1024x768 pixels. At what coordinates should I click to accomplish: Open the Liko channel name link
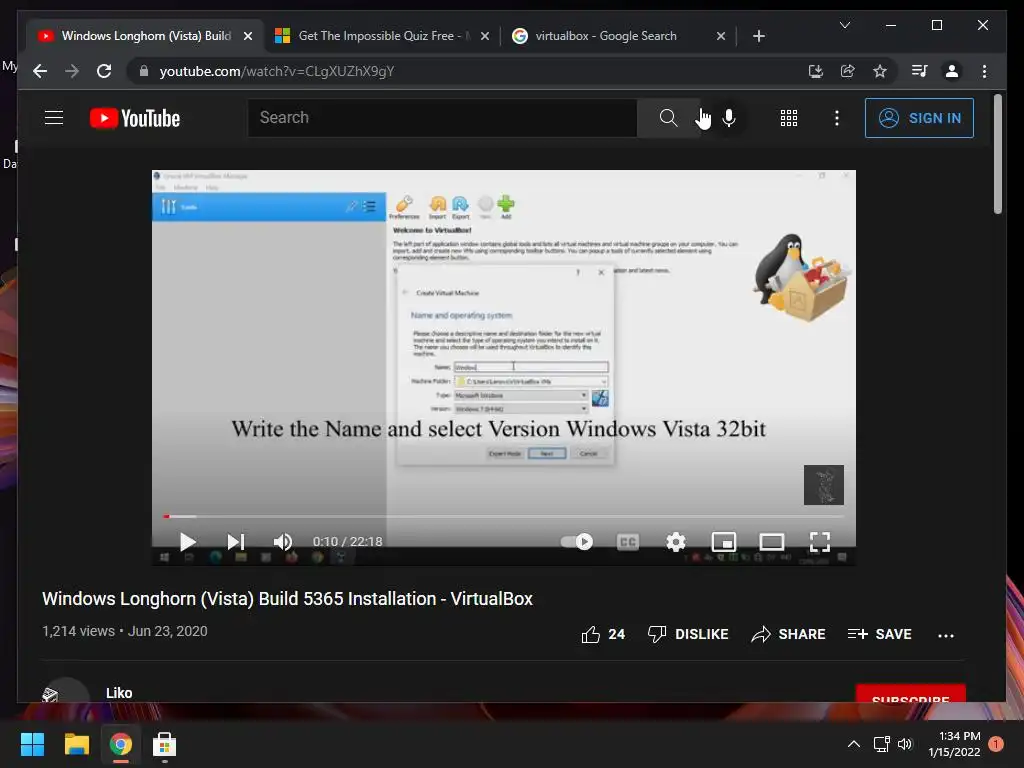pyautogui.click(x=119, y=693)
